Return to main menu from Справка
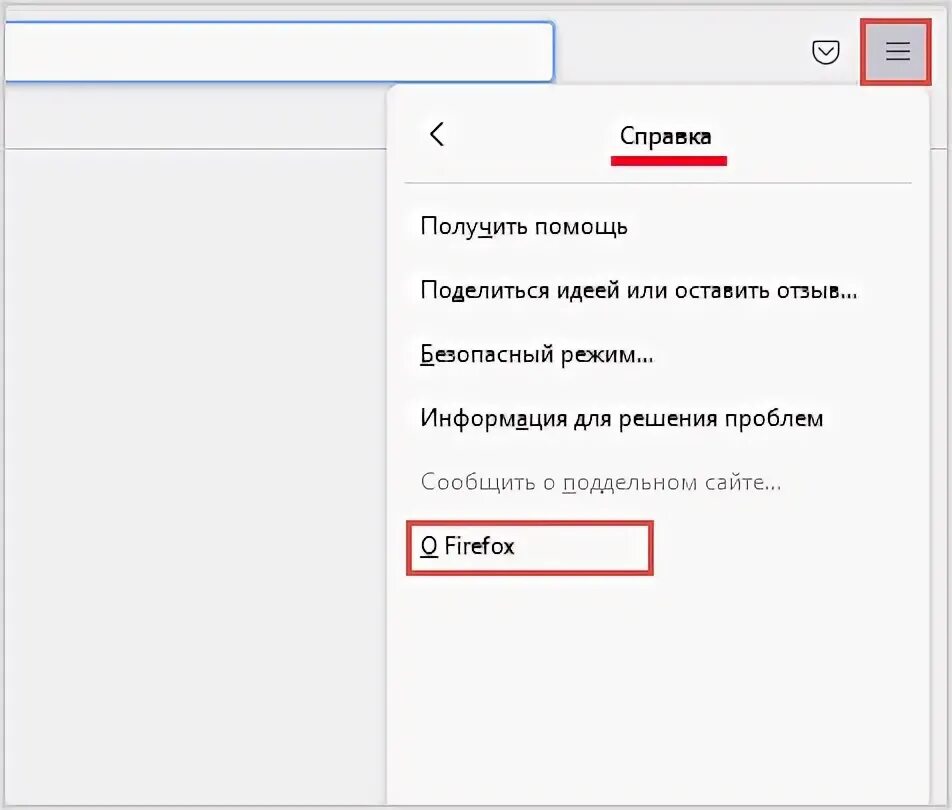Screen dimensions: 952x810 (x=437, y=134)
